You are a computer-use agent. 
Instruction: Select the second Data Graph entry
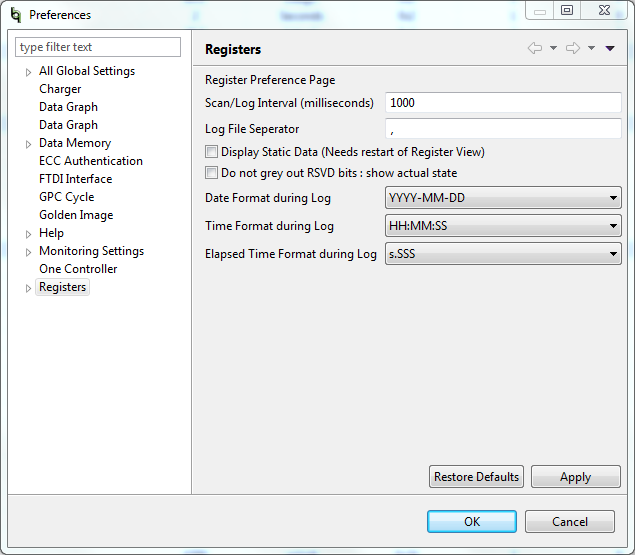click(68, 125)
